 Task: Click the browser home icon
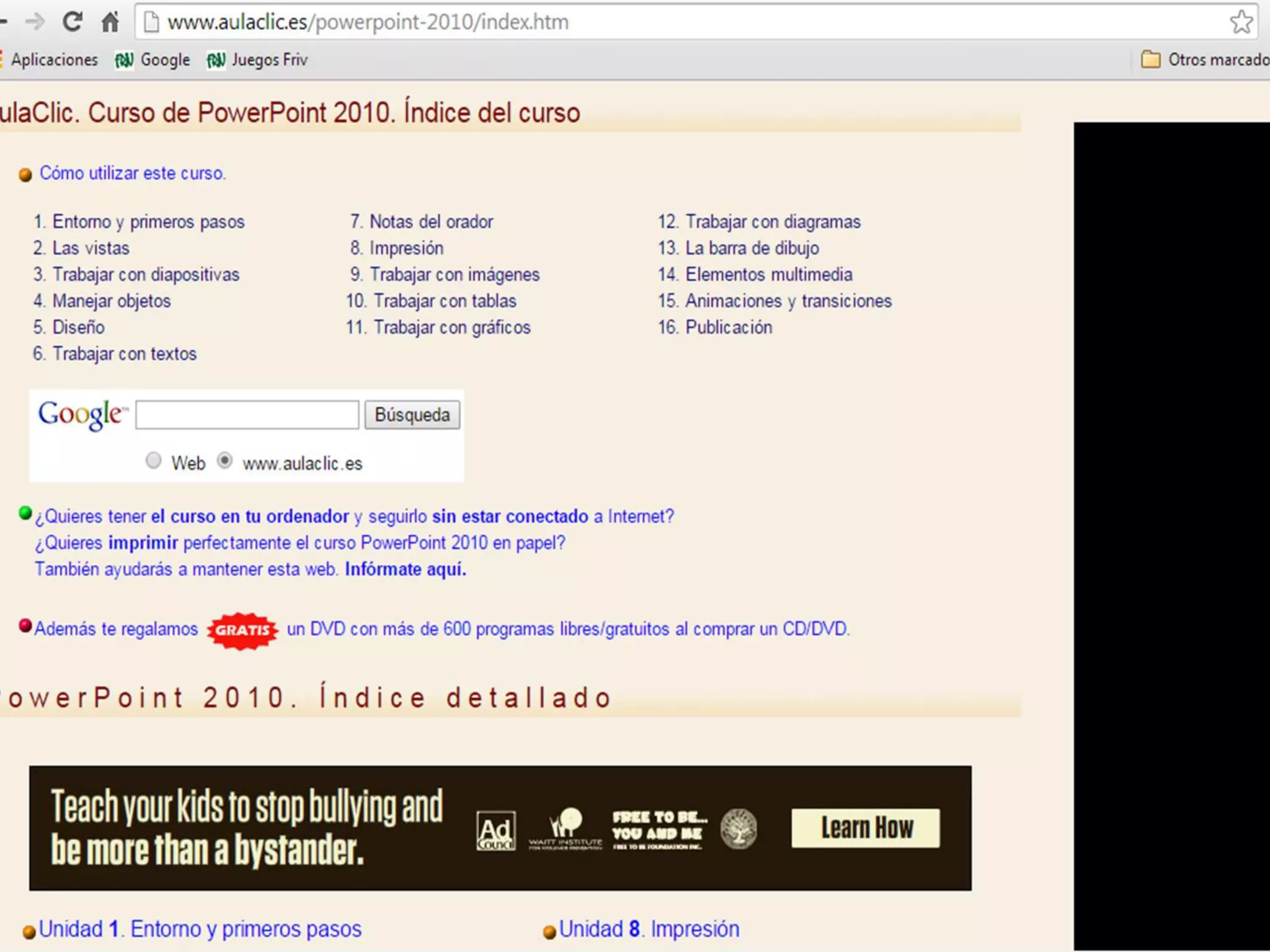point(110,22)
